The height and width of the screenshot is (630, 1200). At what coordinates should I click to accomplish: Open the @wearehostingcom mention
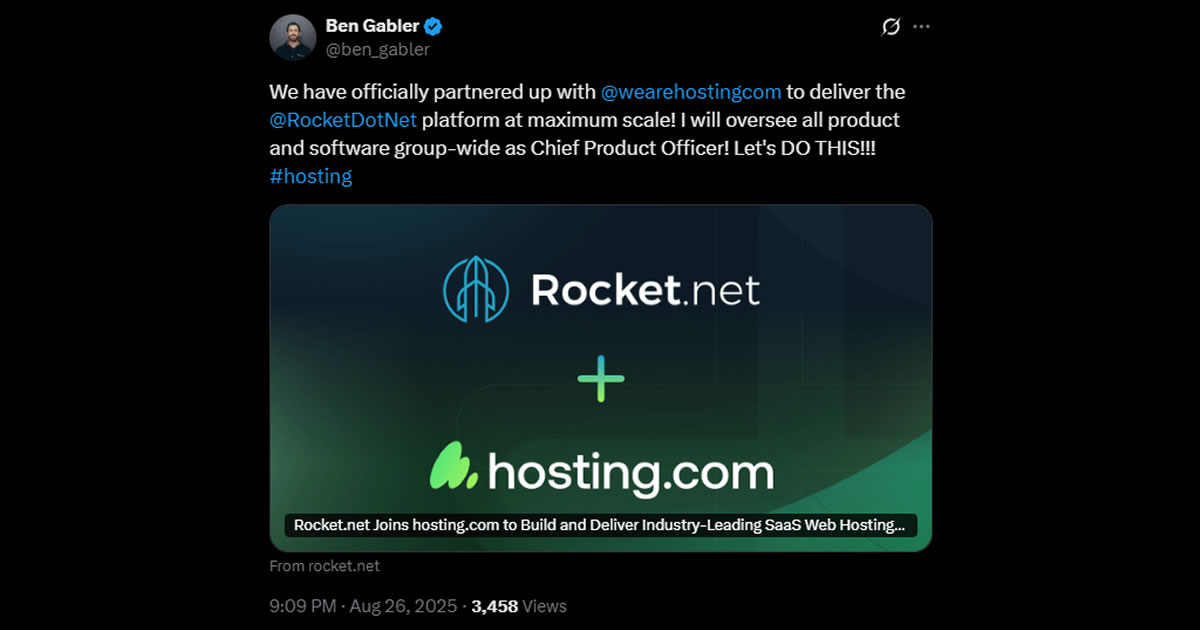pos(691,92)
